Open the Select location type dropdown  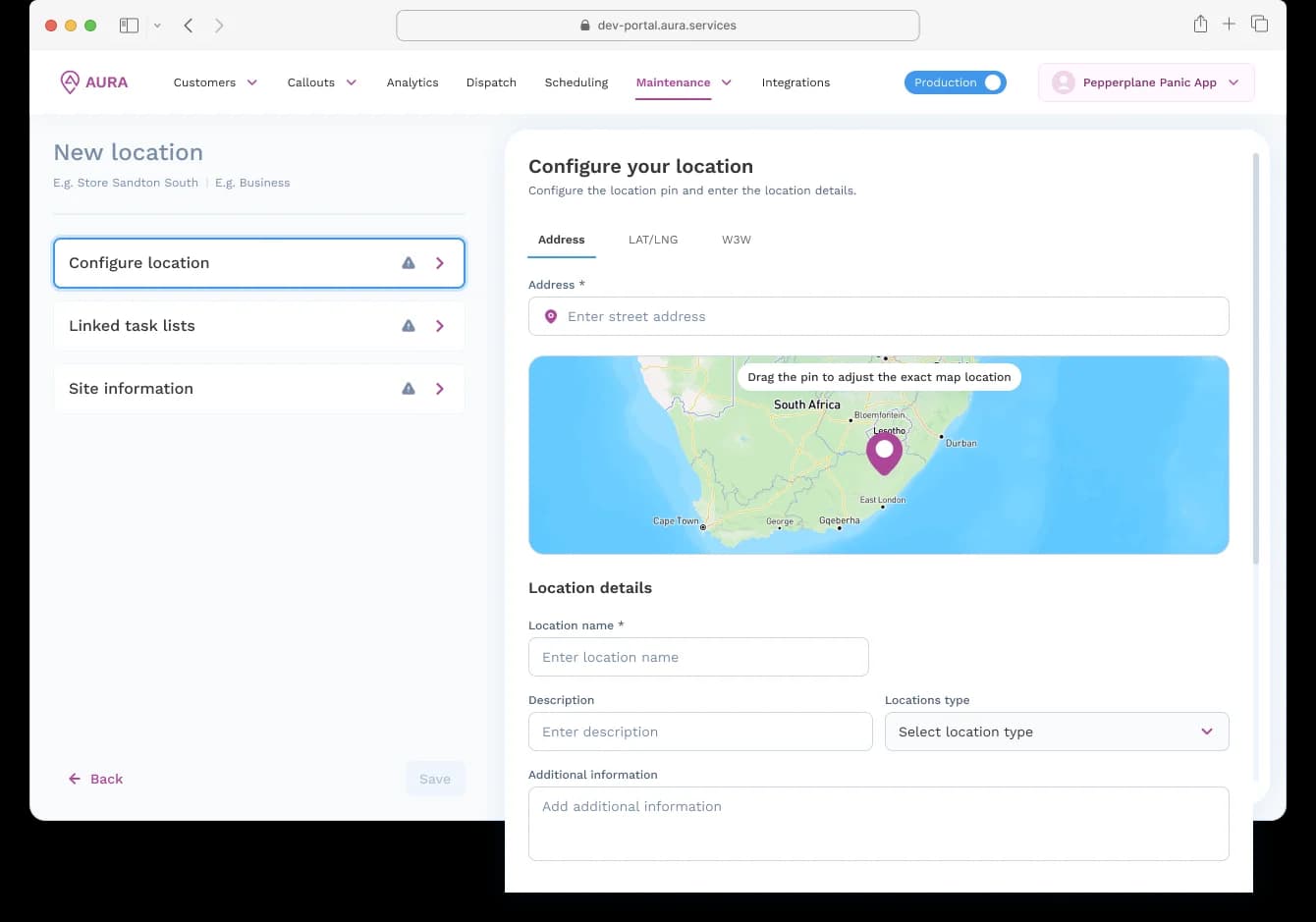click(x=1056, y=732)
